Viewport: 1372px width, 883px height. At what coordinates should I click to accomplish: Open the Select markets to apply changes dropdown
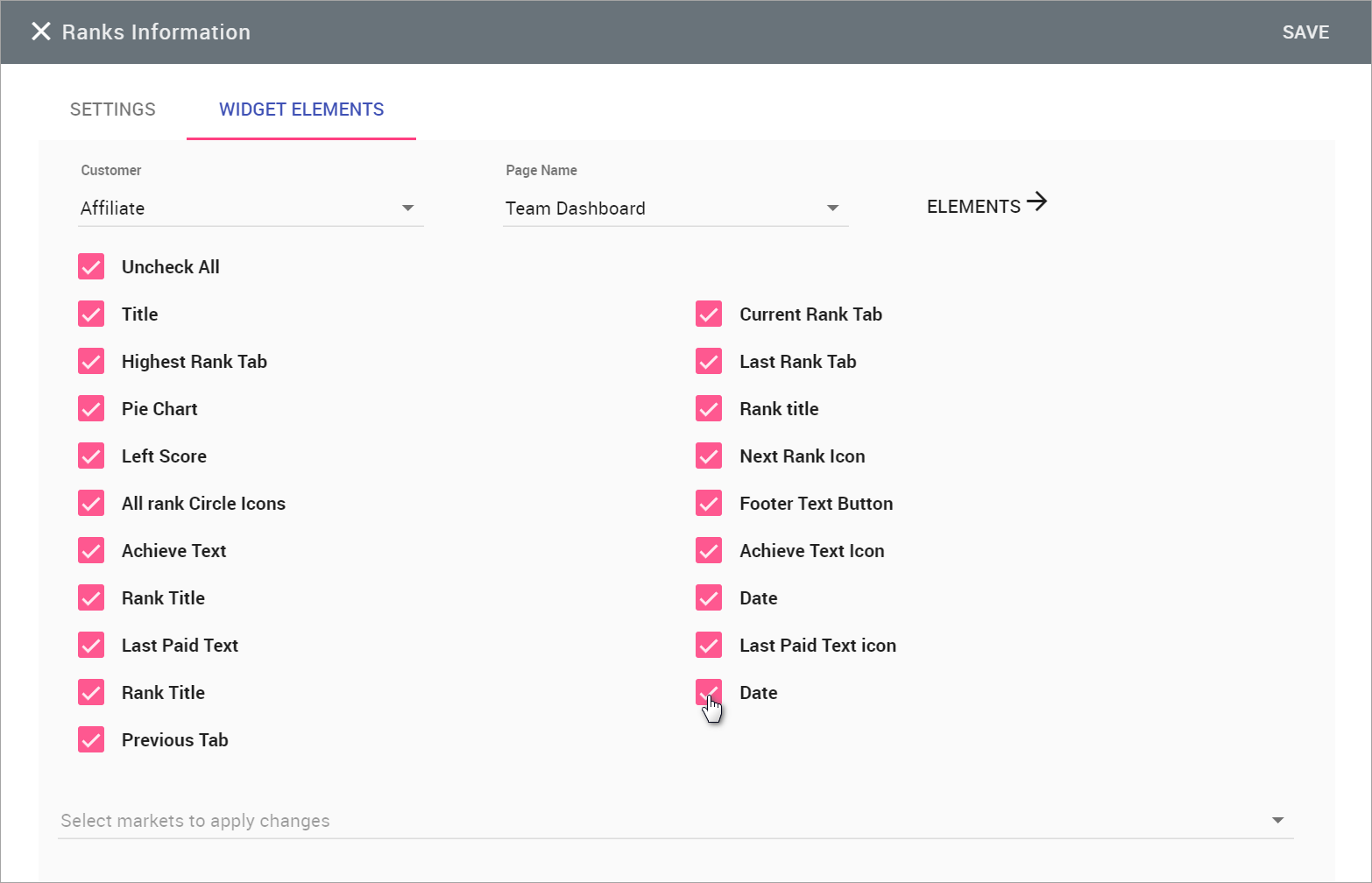pos(675,821)
